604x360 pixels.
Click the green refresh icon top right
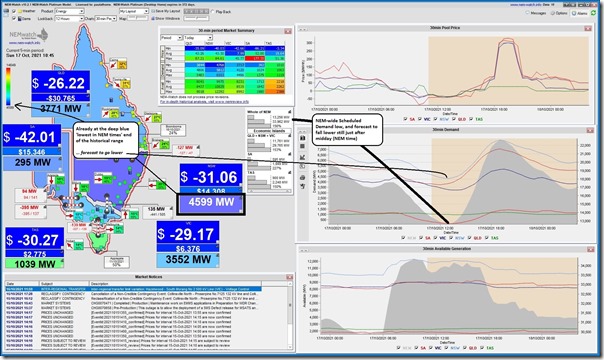[594, 13]
